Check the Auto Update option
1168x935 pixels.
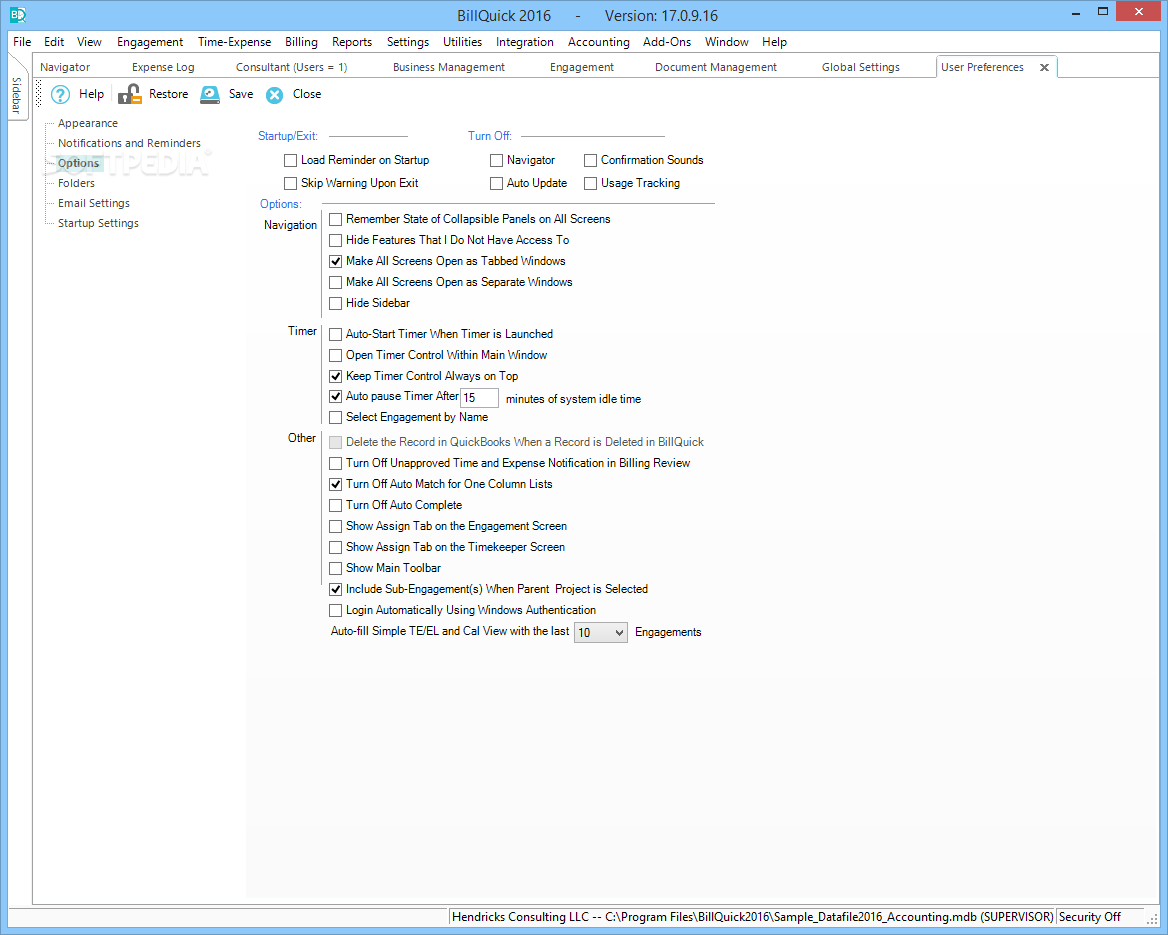(496, 183)
